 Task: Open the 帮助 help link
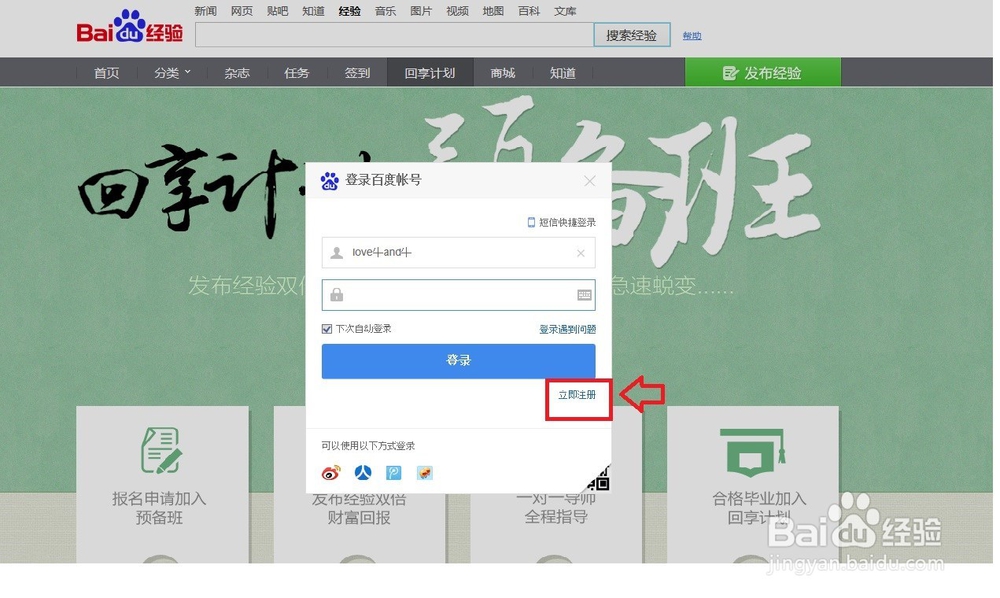692,35
